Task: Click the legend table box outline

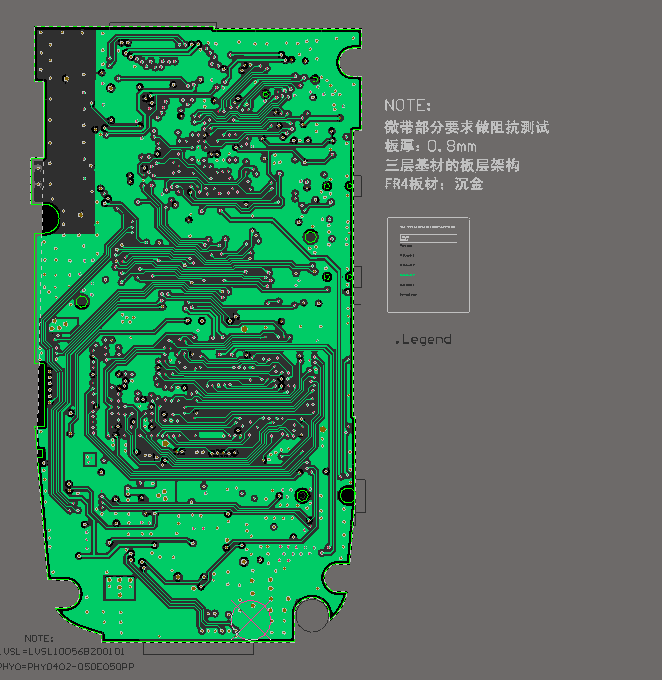Action: tap(428, 265)
